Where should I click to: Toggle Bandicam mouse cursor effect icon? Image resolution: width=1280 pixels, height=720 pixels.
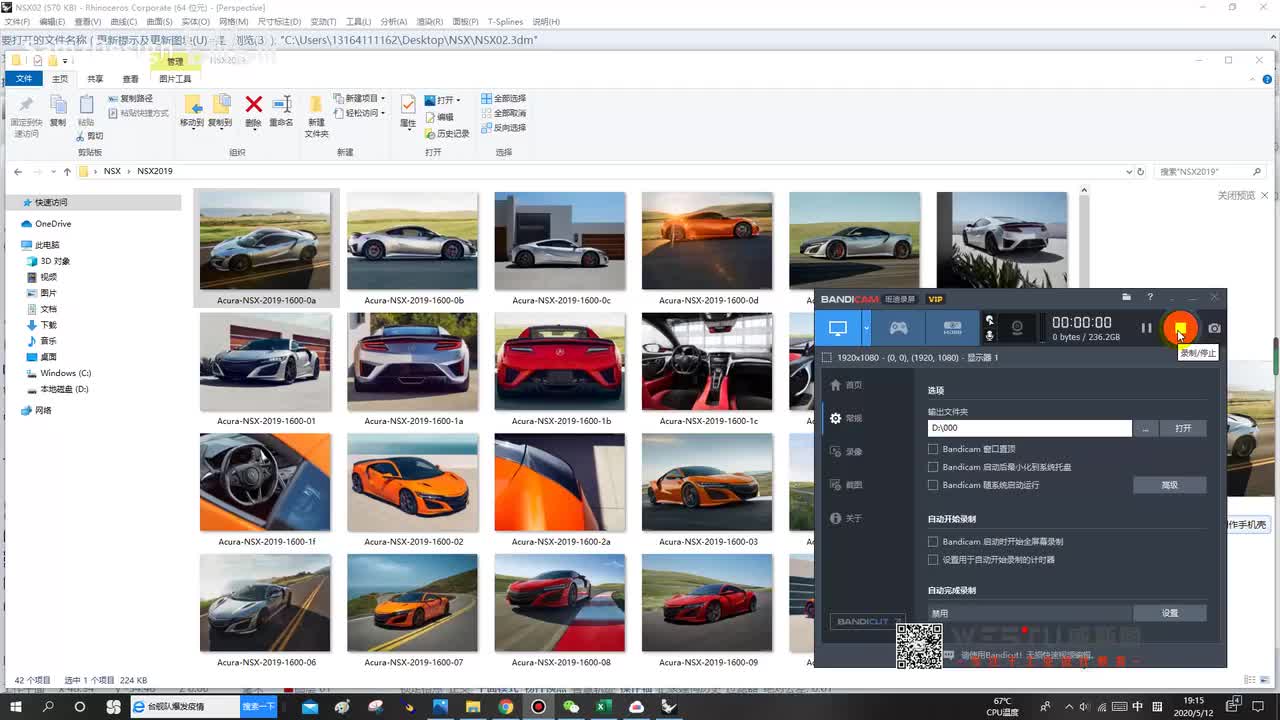click(990, 321)
